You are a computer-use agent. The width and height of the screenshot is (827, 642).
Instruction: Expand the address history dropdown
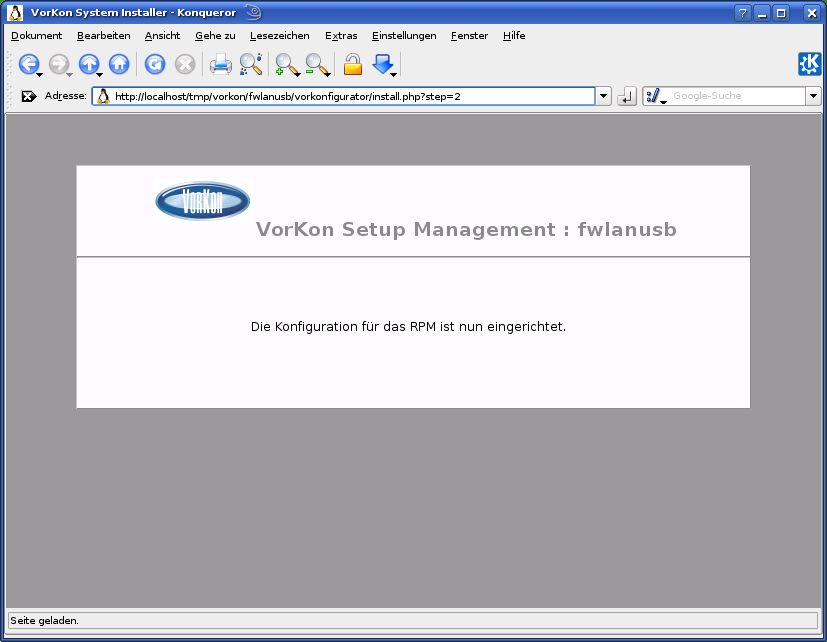tap(603, 96)
